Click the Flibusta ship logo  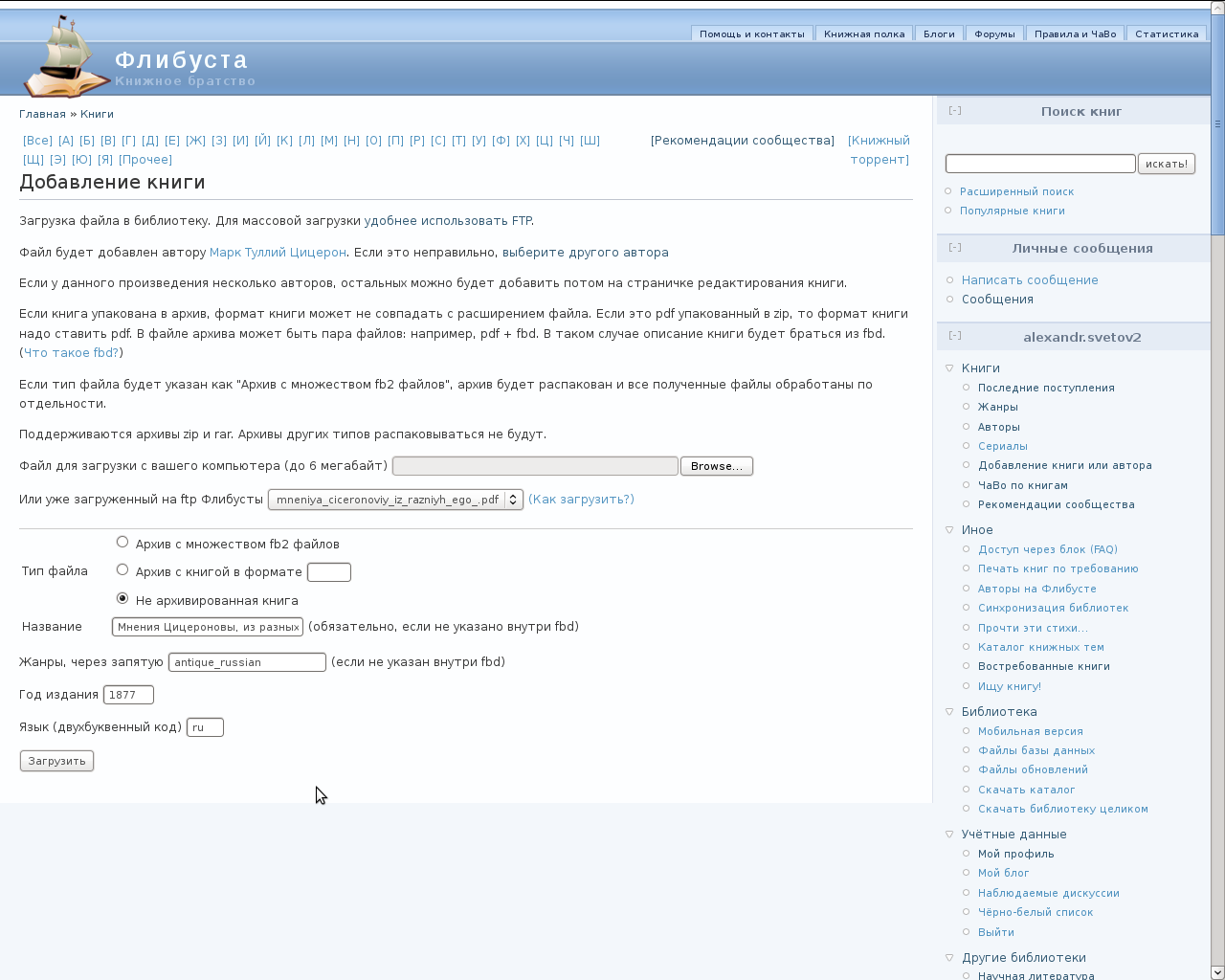65,57
